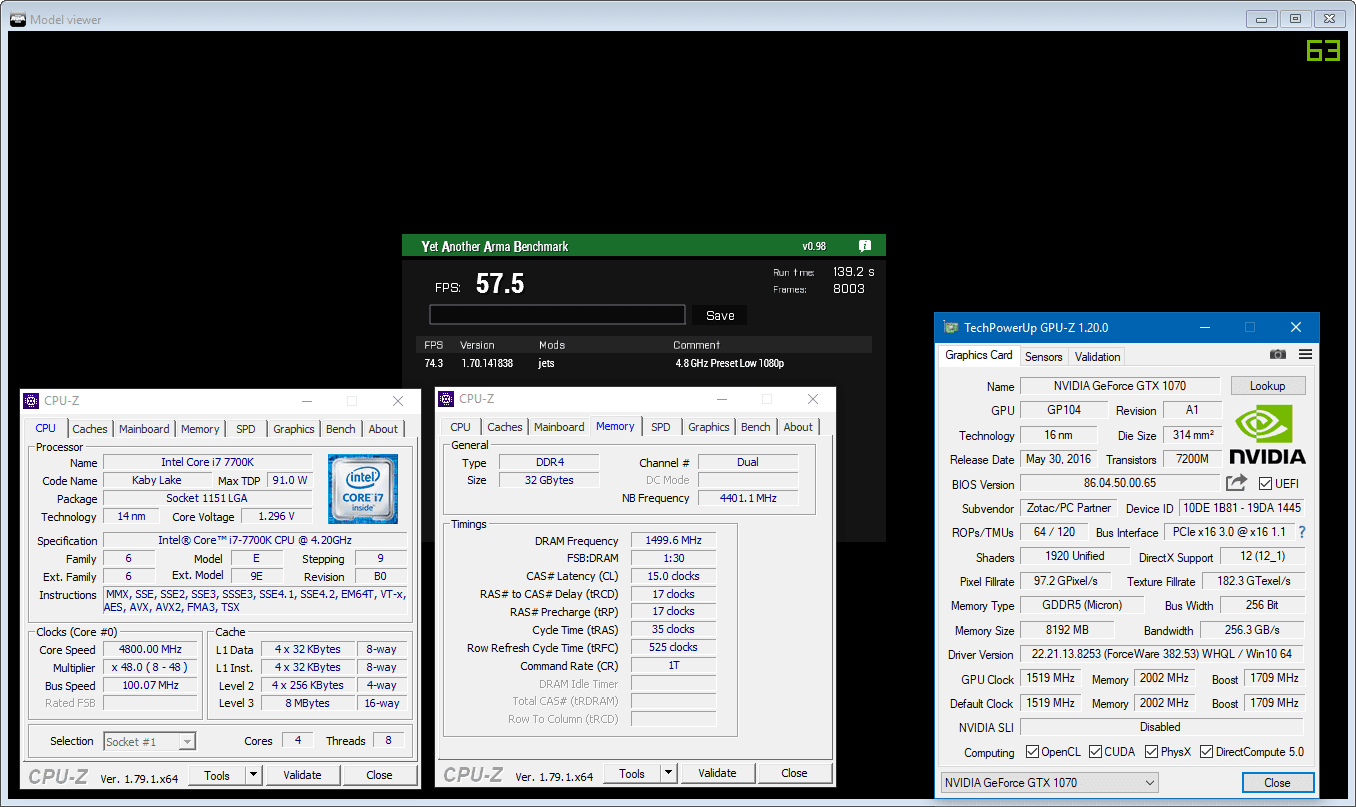Click the Bus Interface question mark icon
The image size is (1356, 807).
coord(1302,532)
